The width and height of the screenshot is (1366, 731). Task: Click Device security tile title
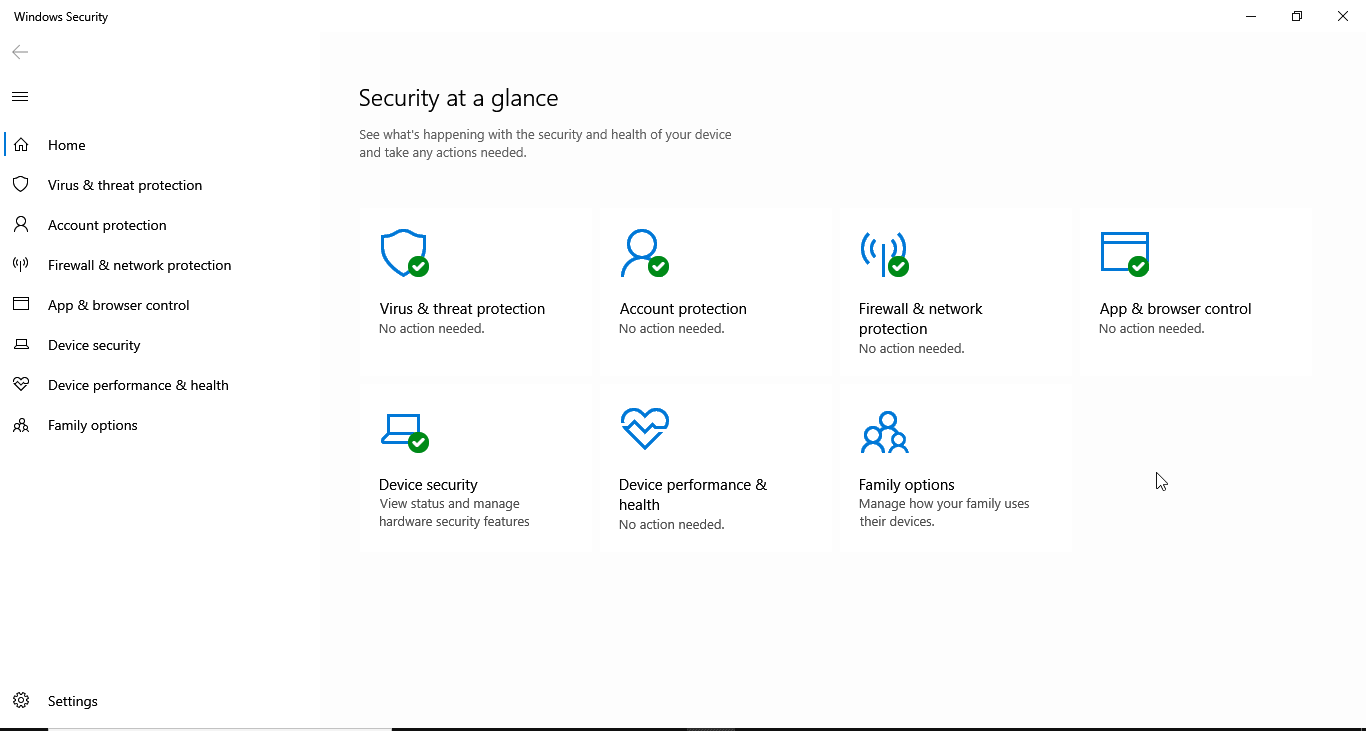tap(428, 485)
